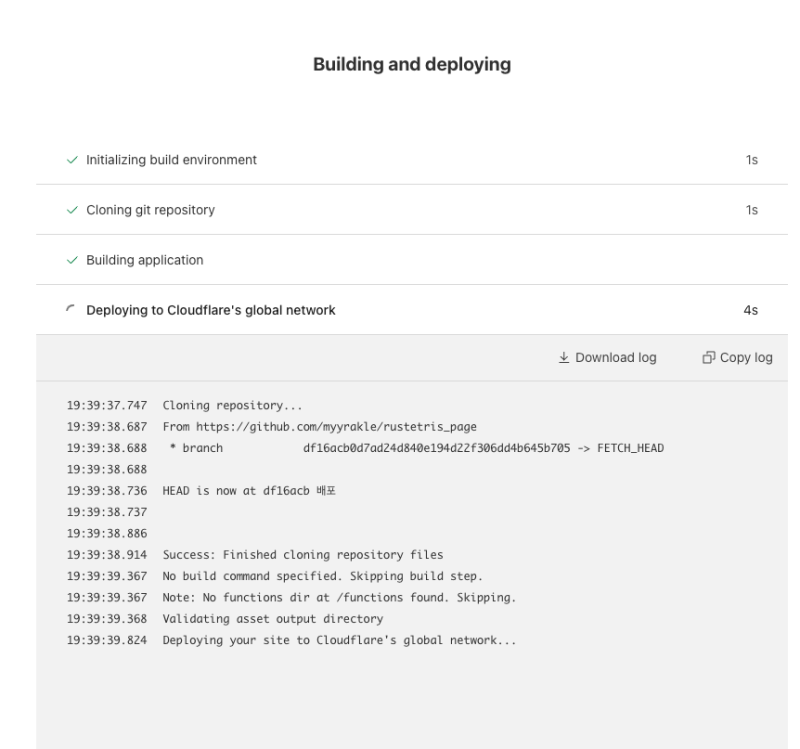This screenshot has height=749, width=800.
Task: Click the 1s duration of Initializing build environment
Action: [751, 160]
